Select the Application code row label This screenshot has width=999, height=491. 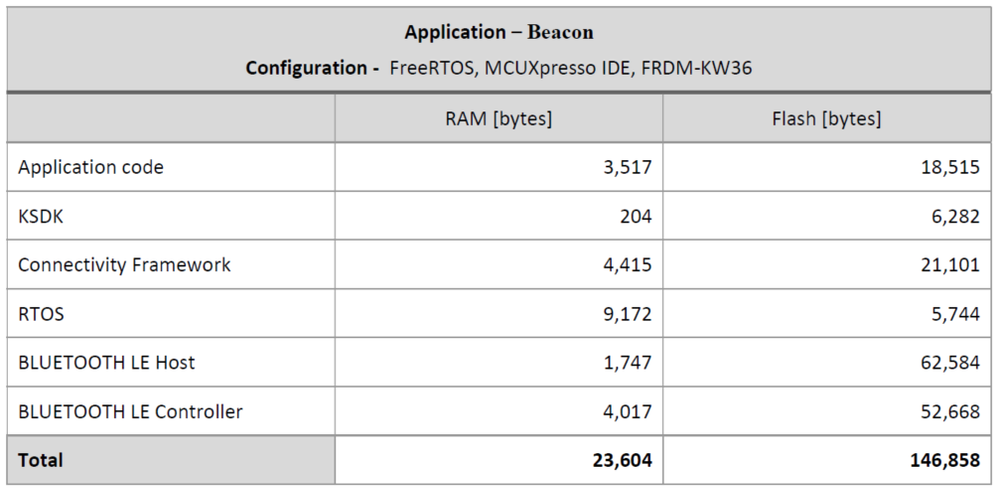[x=90, y=167]
